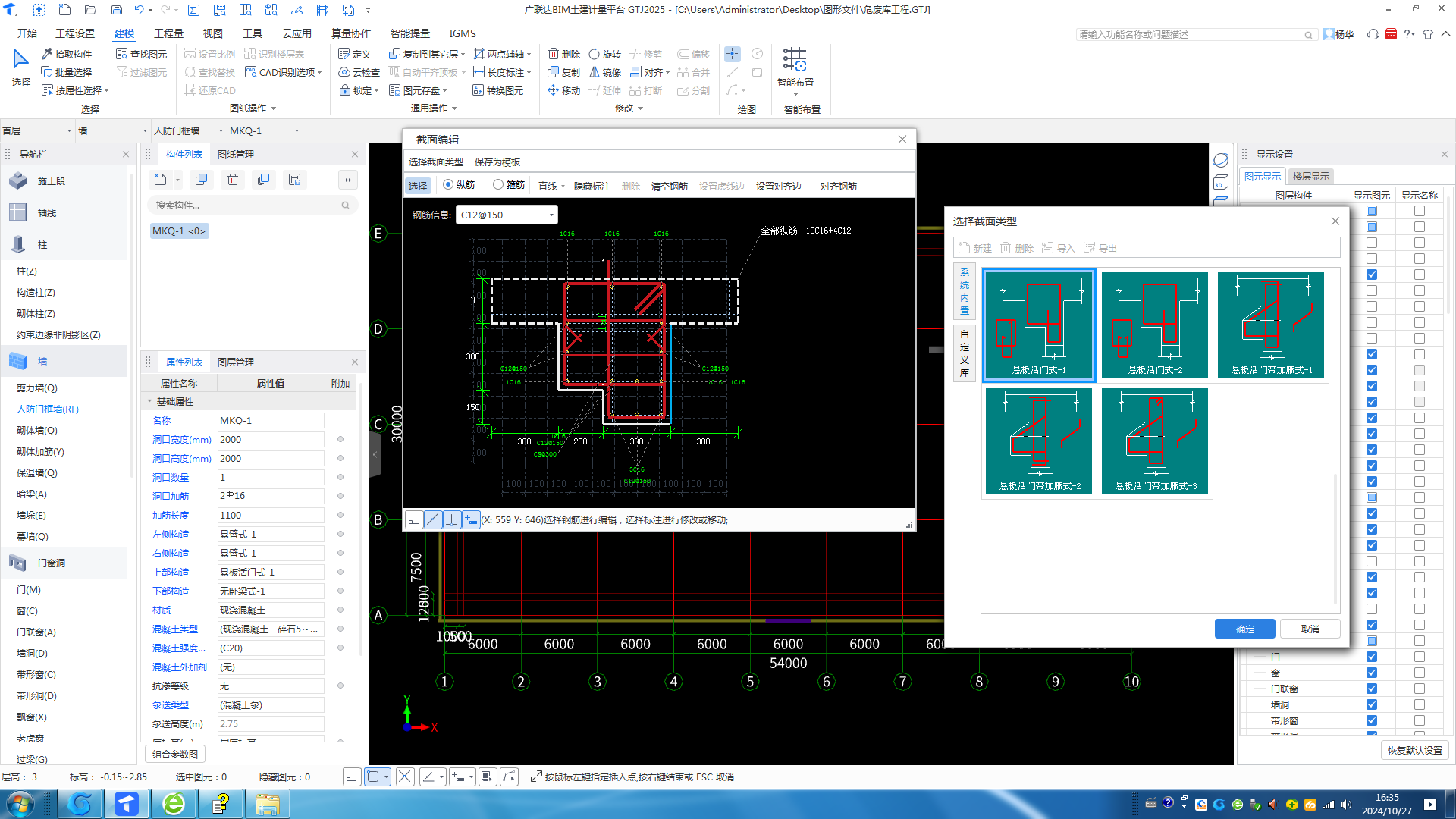Viewport: 1456px width, 819px height.
Task: Open the 建模 ribbon tab
Action: (124, 33)
